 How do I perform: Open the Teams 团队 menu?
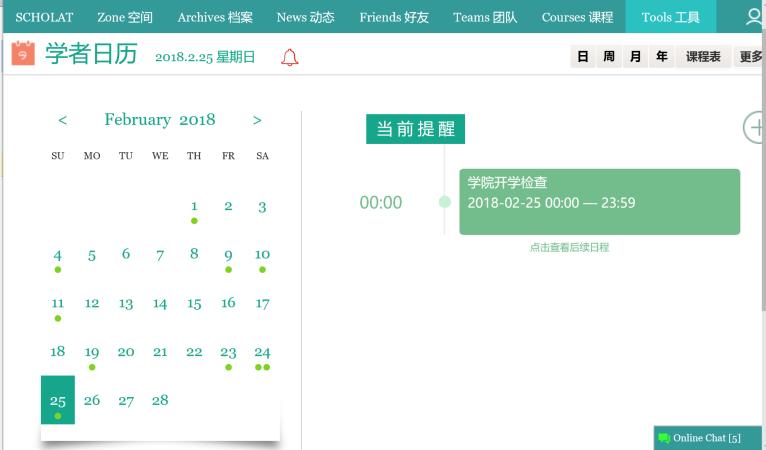(485, 17)
